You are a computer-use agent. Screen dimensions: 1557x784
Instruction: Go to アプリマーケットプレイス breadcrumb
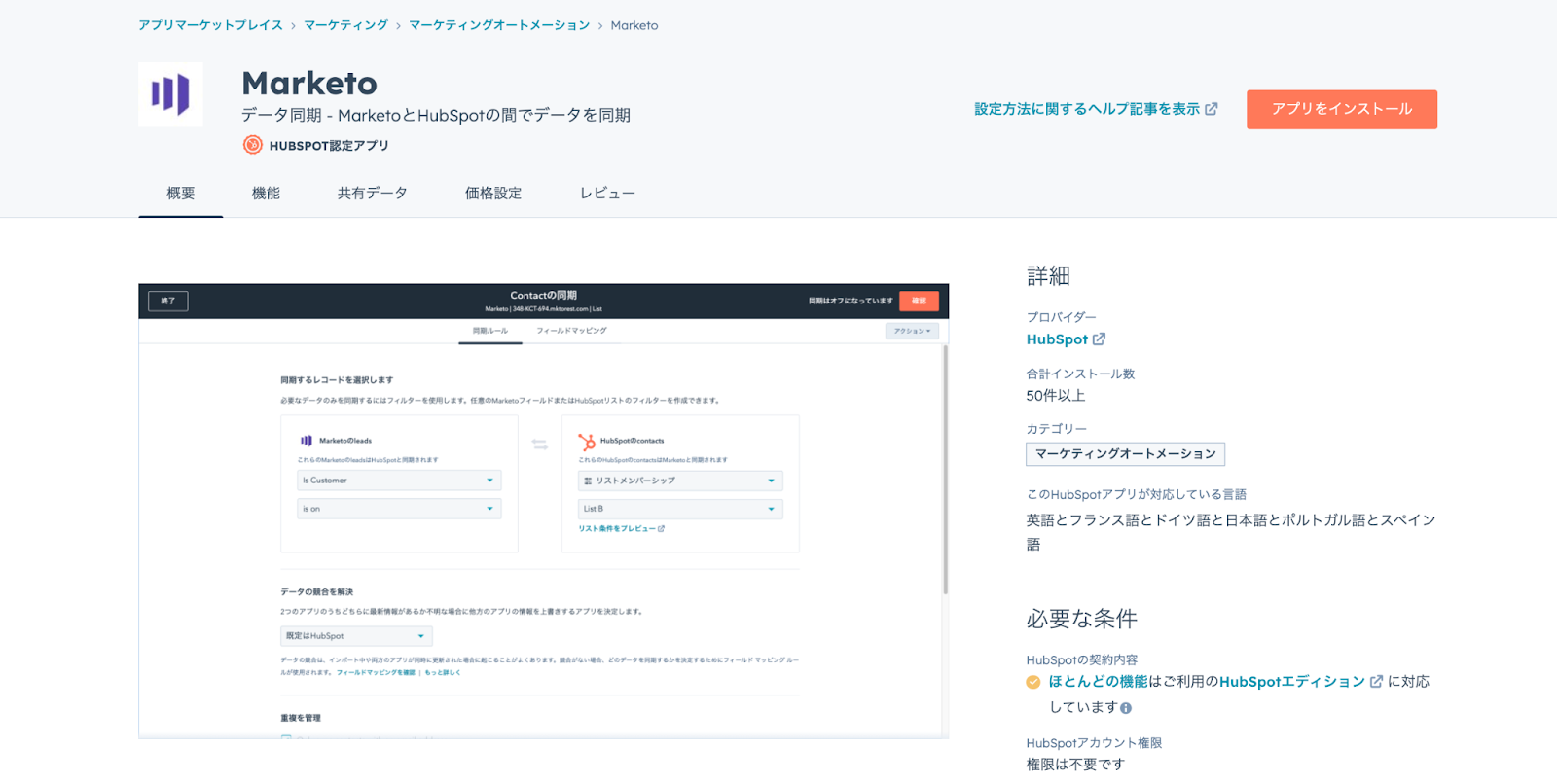(210, 25)
